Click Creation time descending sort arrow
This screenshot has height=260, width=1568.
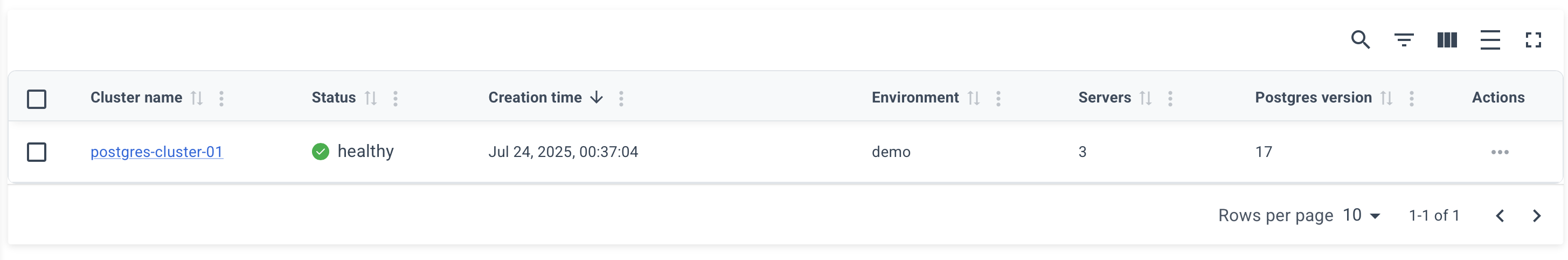pos(596,98)
